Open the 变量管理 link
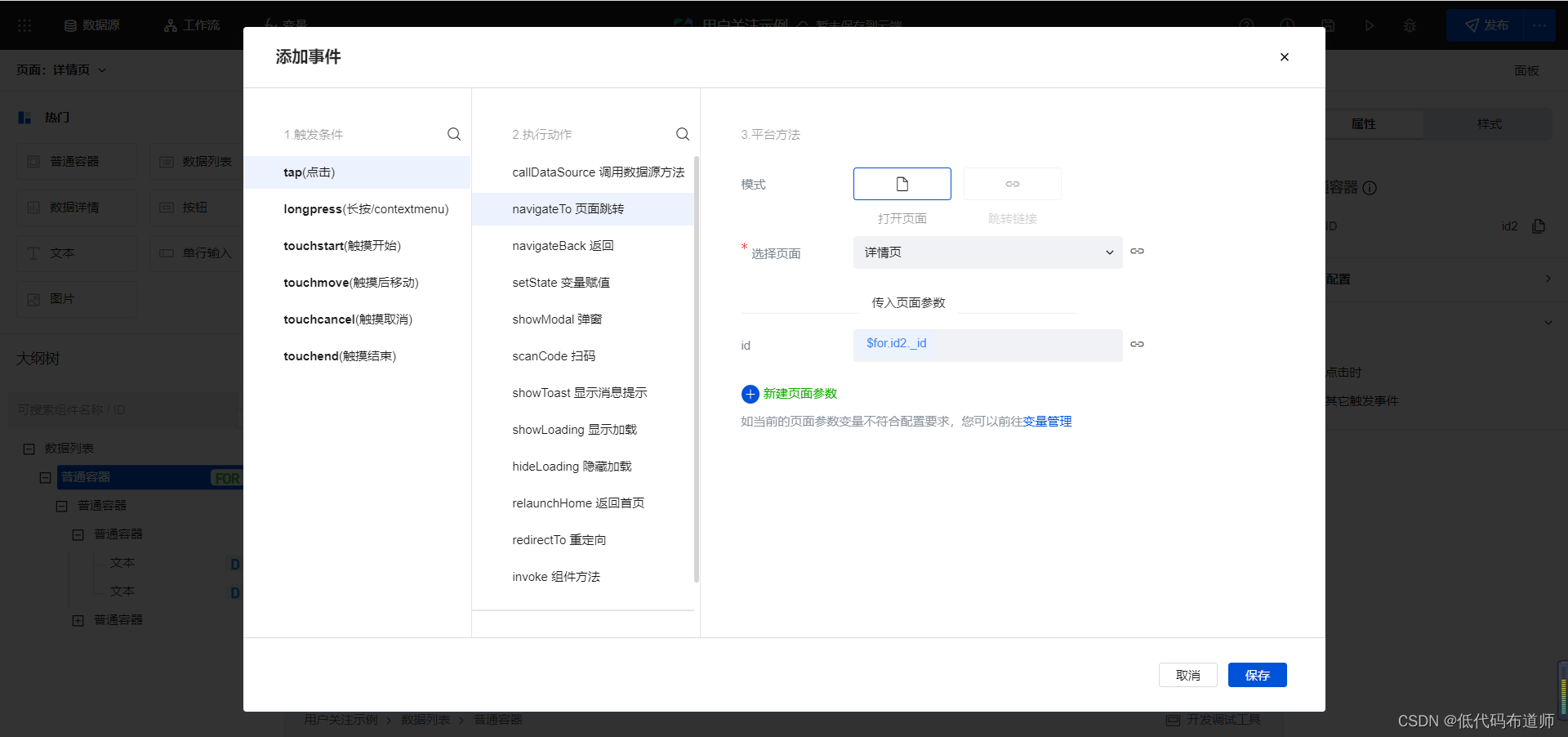The image size is (1568, 737). pyautogui.click(x=1047, y=422)
